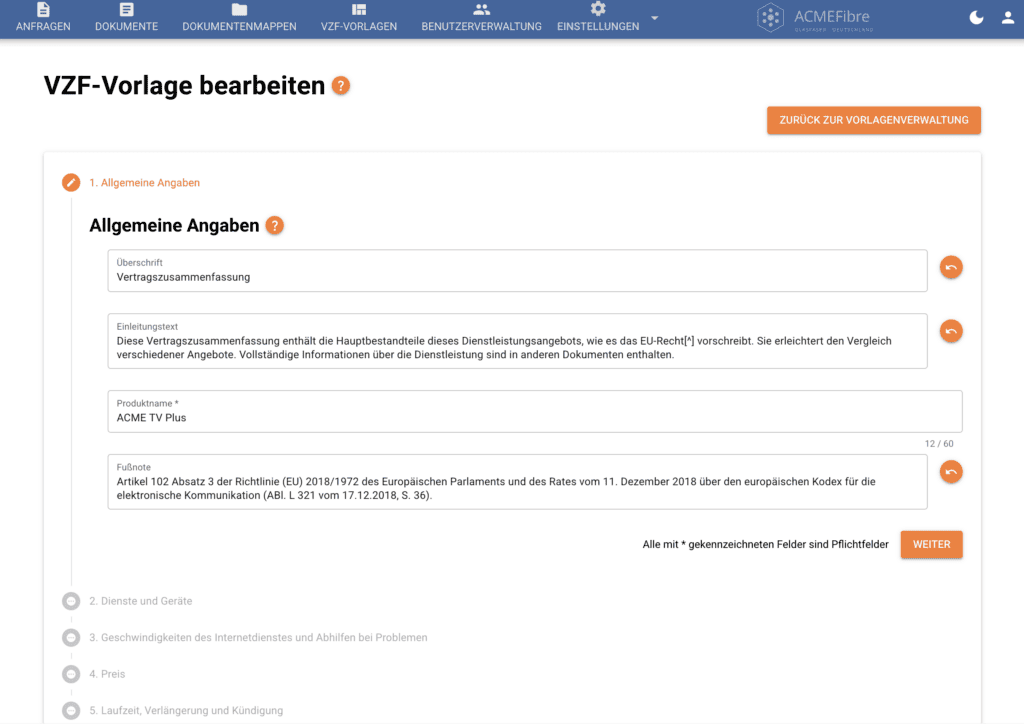1024x724 pixels.
Task: Select step 1 Allgemeine Angaben edit icon
Action: [x=71, y=183]
